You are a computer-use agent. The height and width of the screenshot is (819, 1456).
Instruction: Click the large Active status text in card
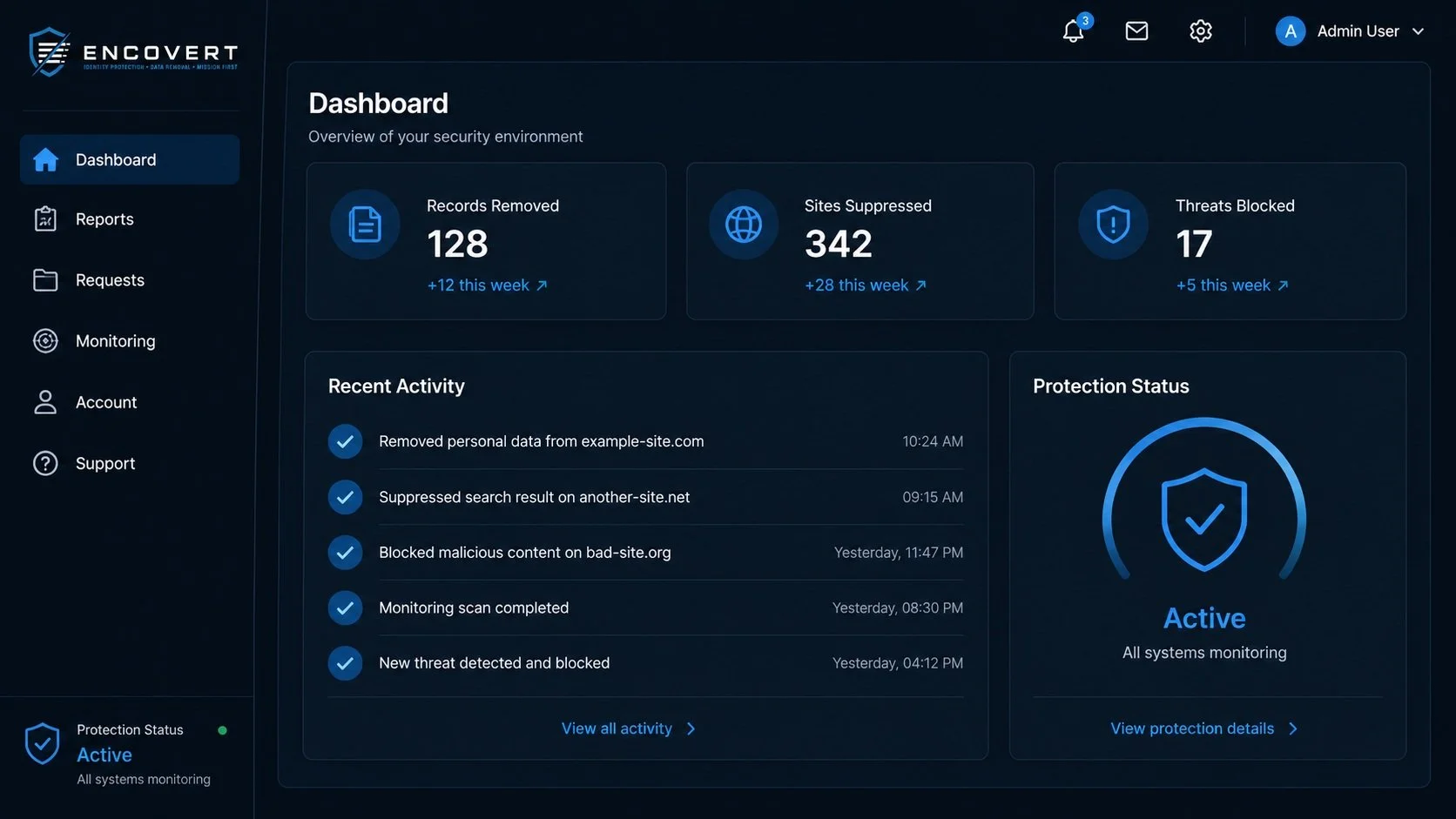point(1204,618)
